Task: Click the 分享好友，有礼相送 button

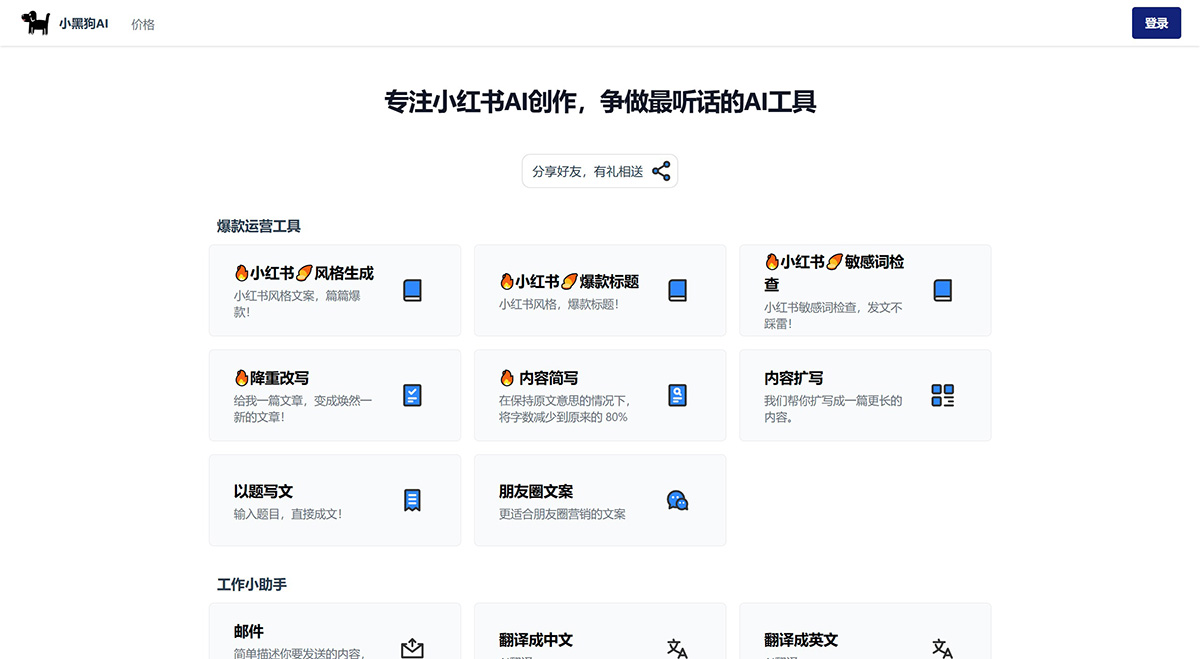Action: point(599,171)
